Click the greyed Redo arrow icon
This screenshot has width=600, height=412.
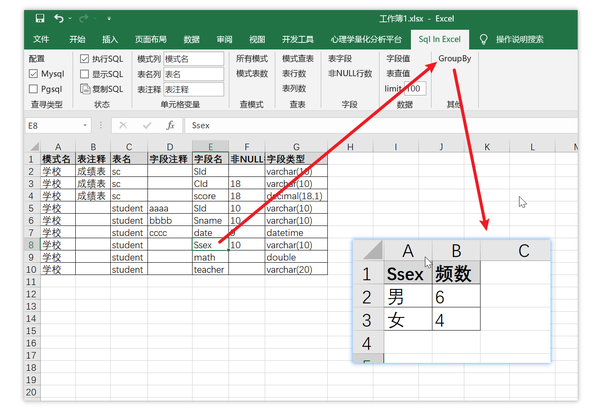[x=84, y=18]
